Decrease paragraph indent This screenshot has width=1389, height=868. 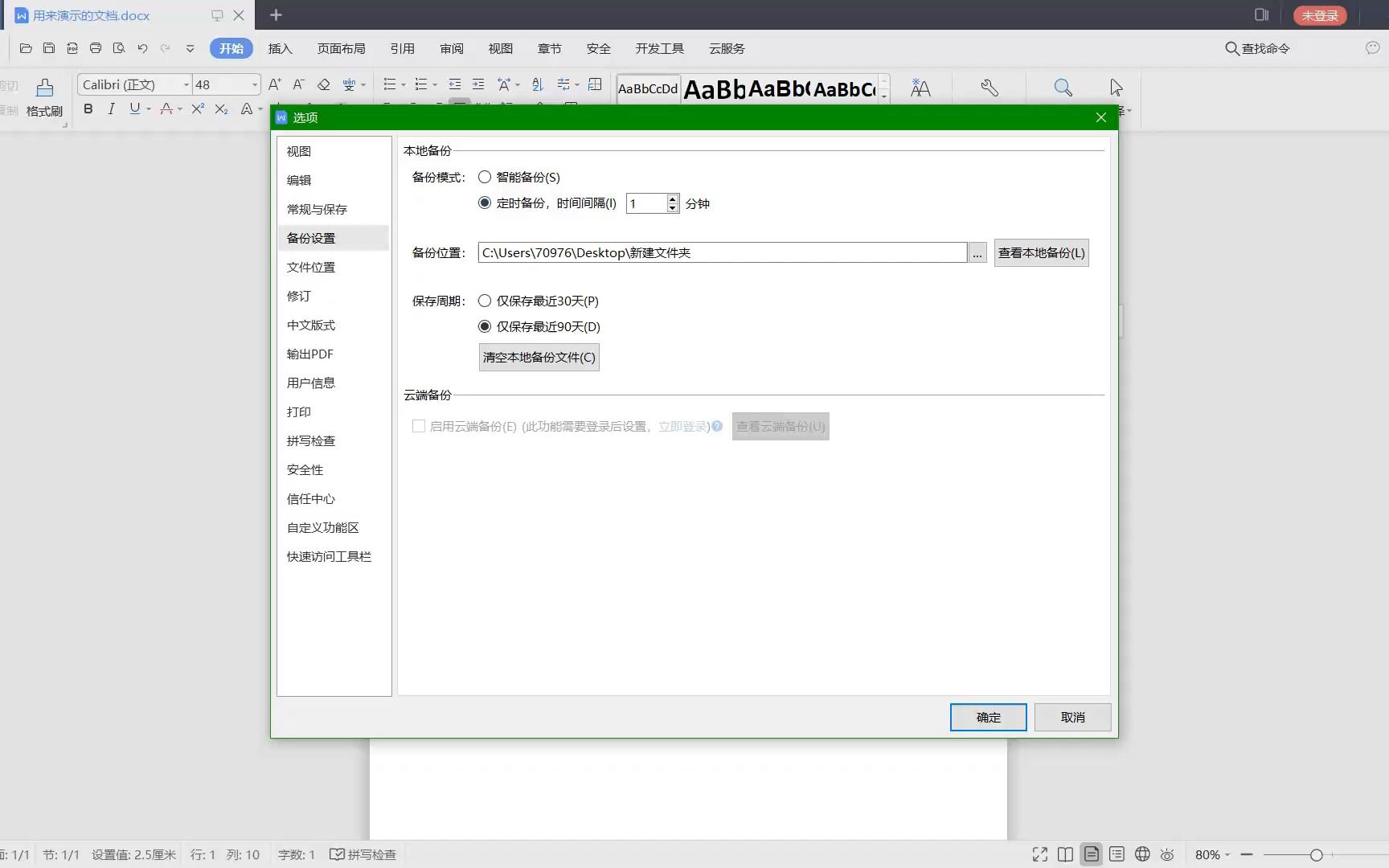click(455, 84)
